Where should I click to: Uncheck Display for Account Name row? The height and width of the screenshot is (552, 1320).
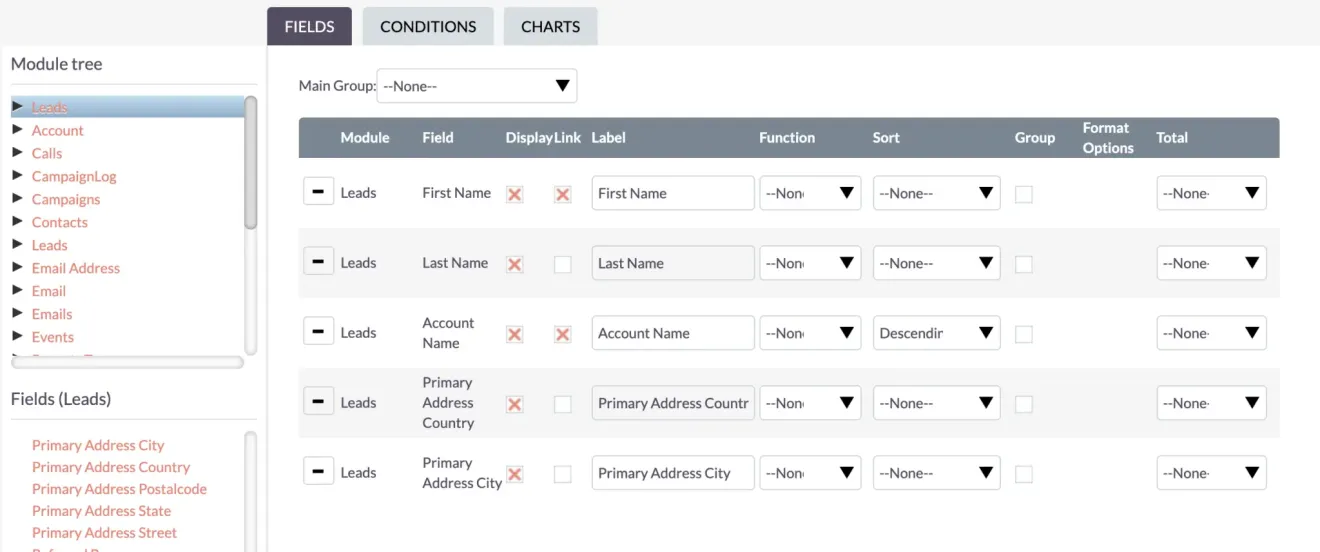click(515, 334)
